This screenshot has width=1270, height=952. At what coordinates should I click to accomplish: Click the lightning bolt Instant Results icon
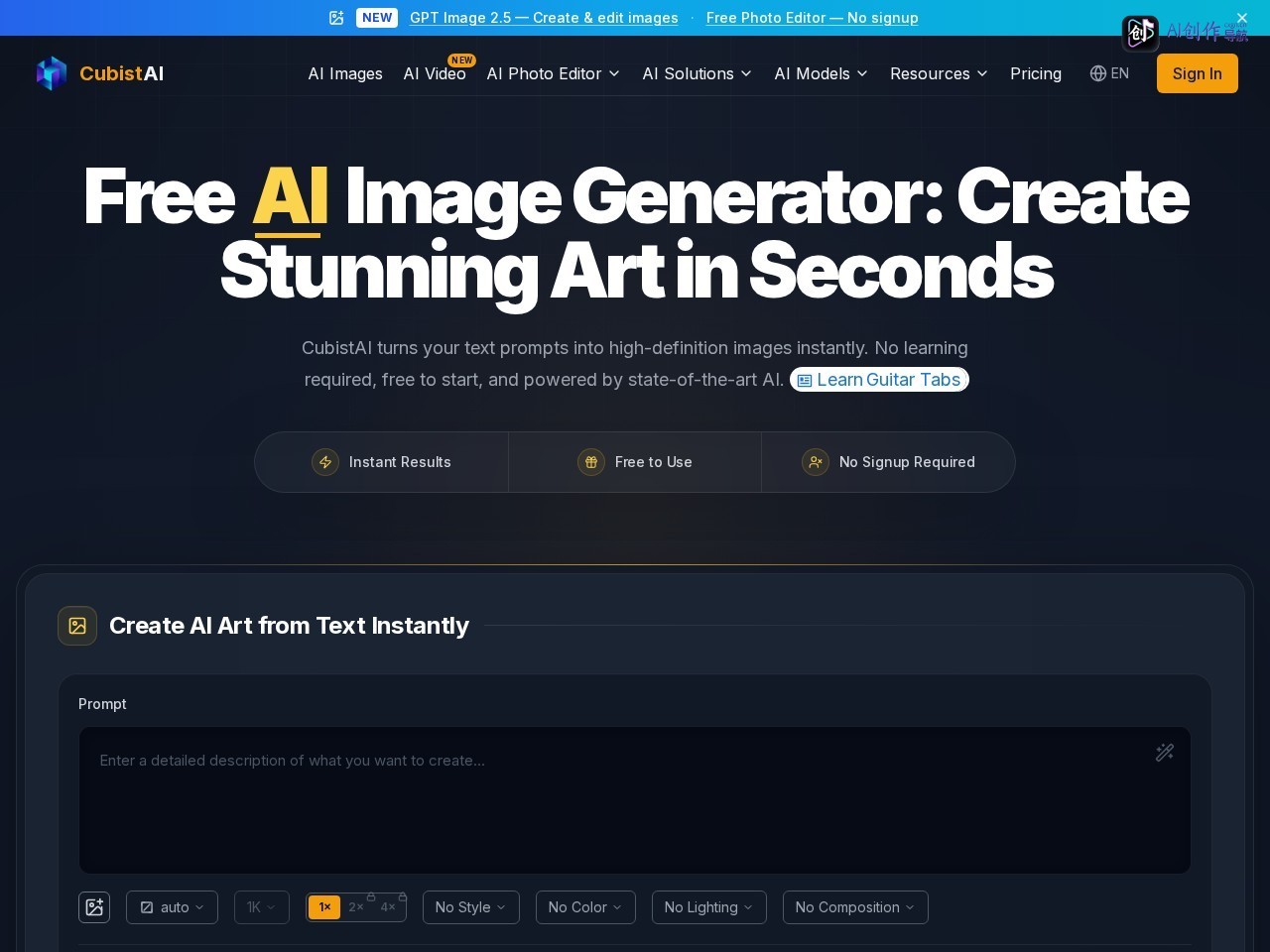pyautogui.click(x=325, y=462)
